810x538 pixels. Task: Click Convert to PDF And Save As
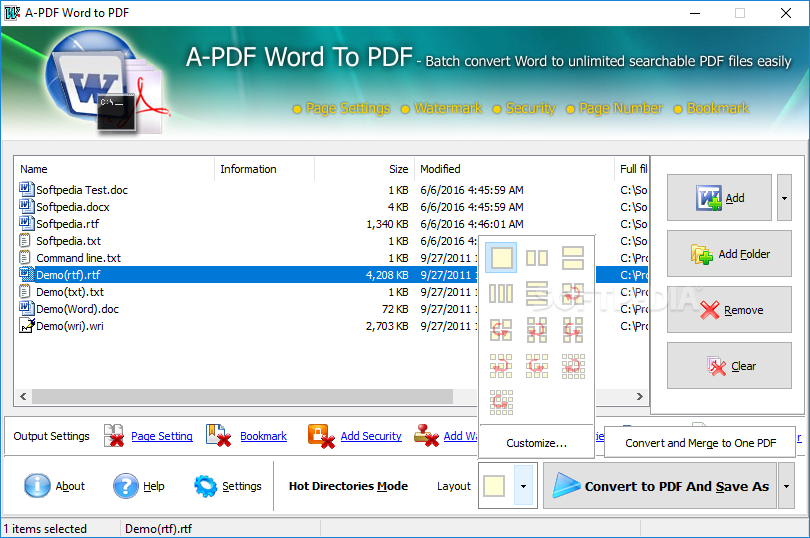(660, 486)
